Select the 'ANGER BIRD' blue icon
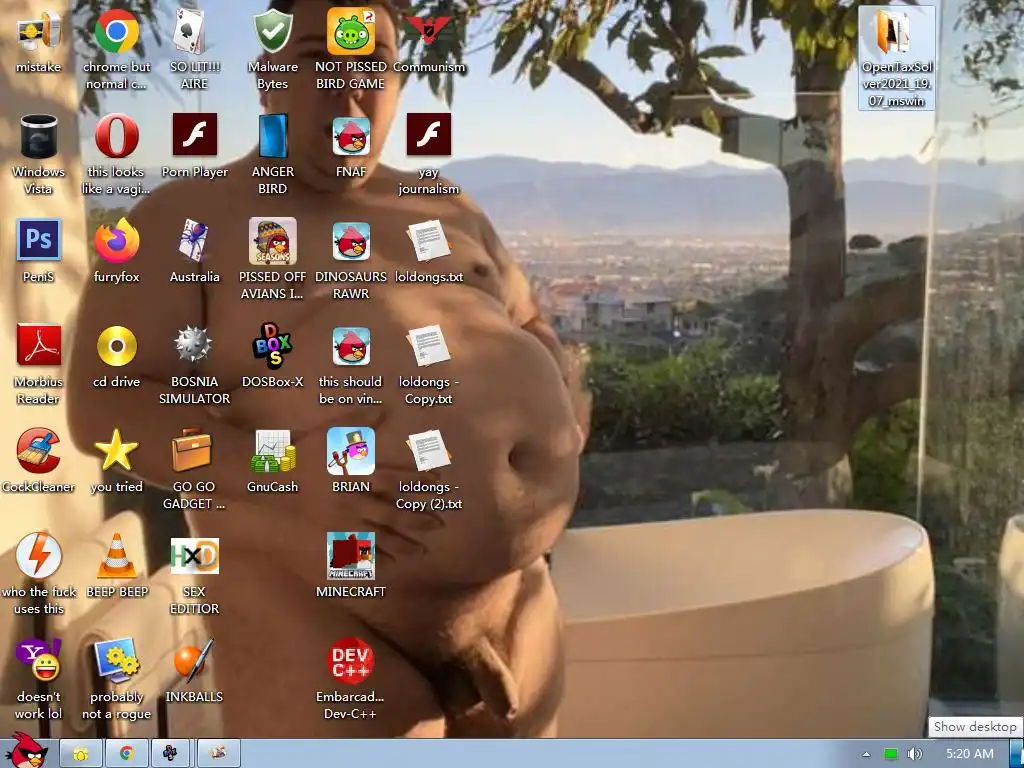 (272, 154)
